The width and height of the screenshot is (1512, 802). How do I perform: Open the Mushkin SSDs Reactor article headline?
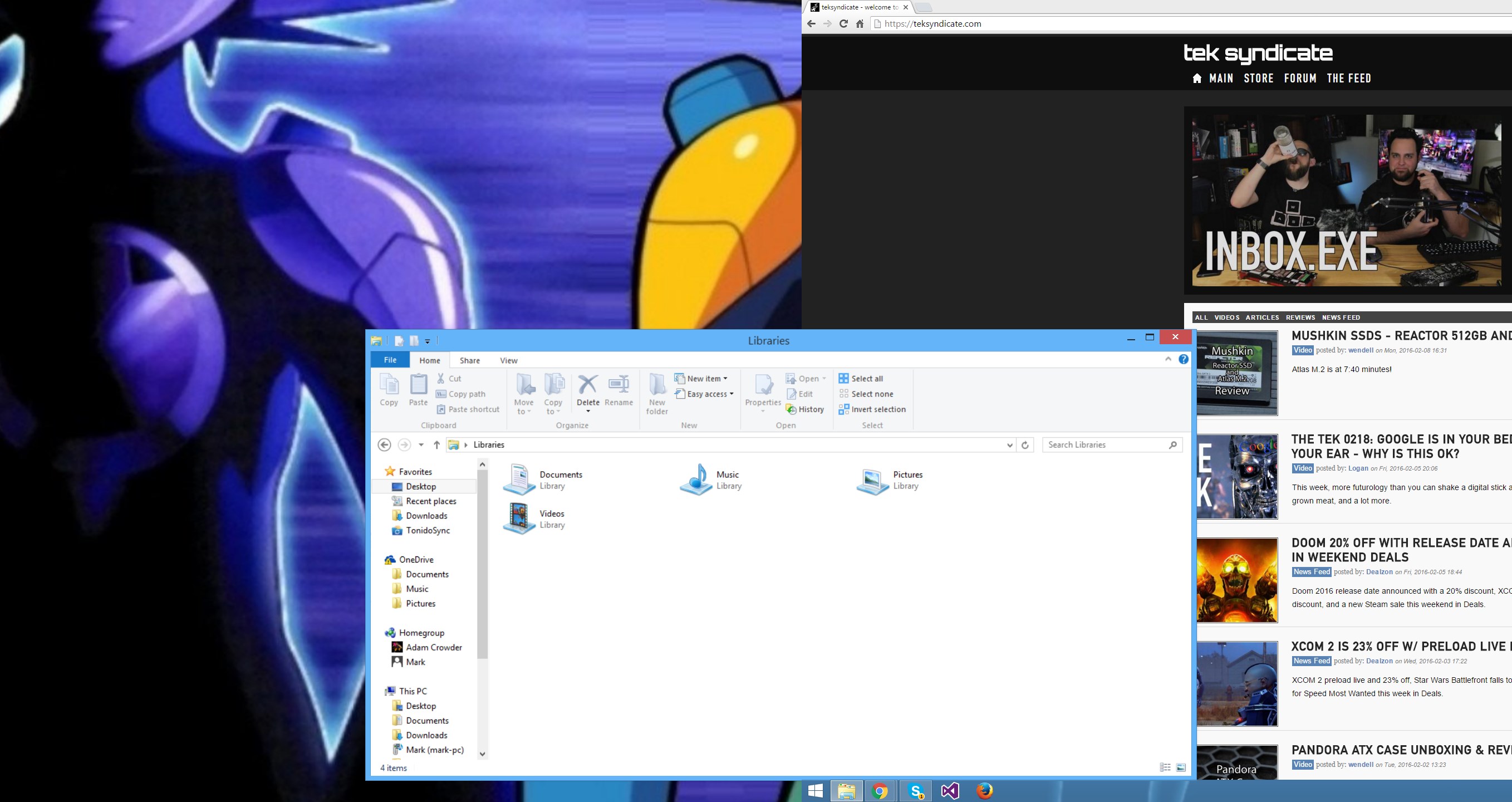coord(1402,336)
